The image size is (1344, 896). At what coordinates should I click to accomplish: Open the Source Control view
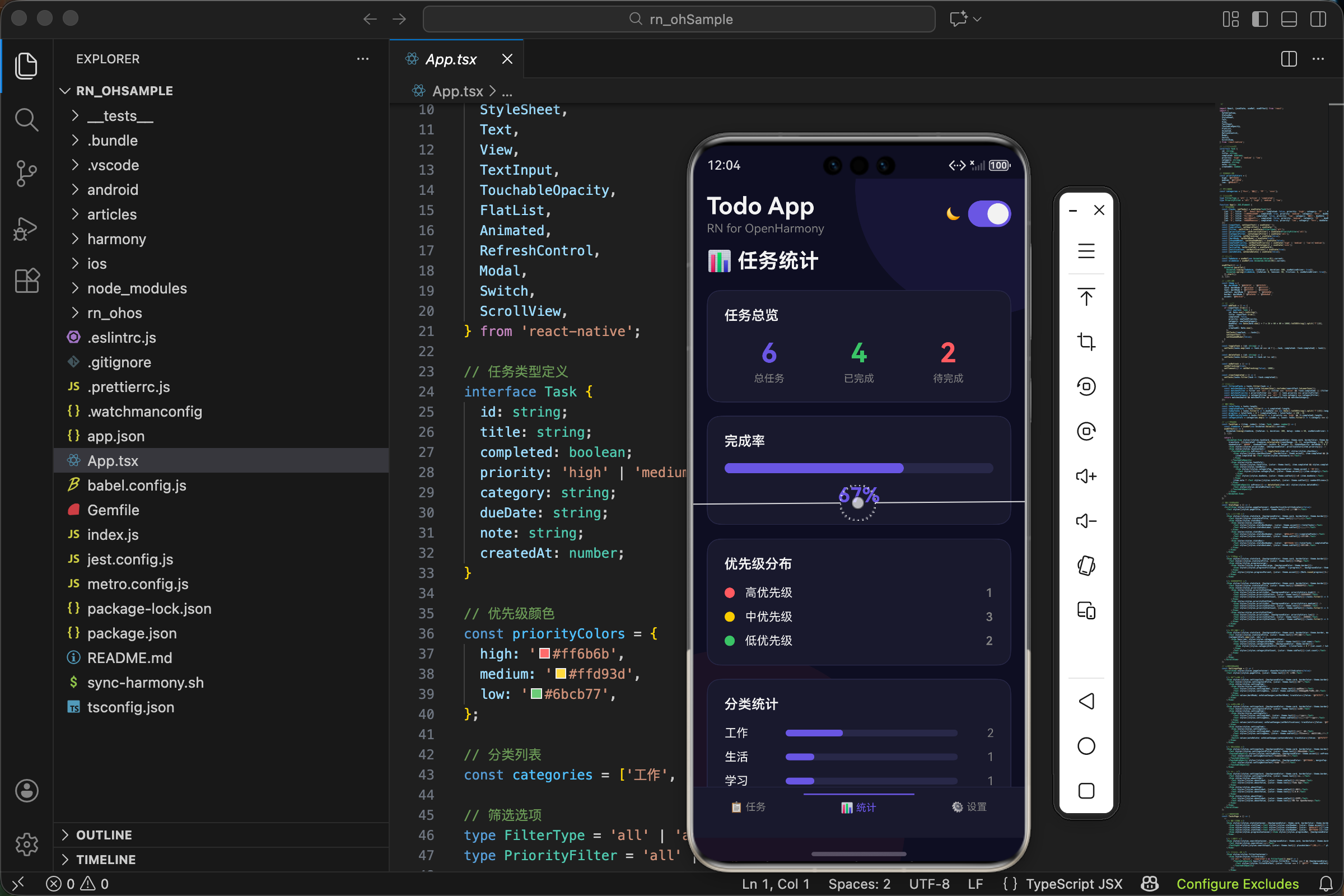click(x=26, y=173)
